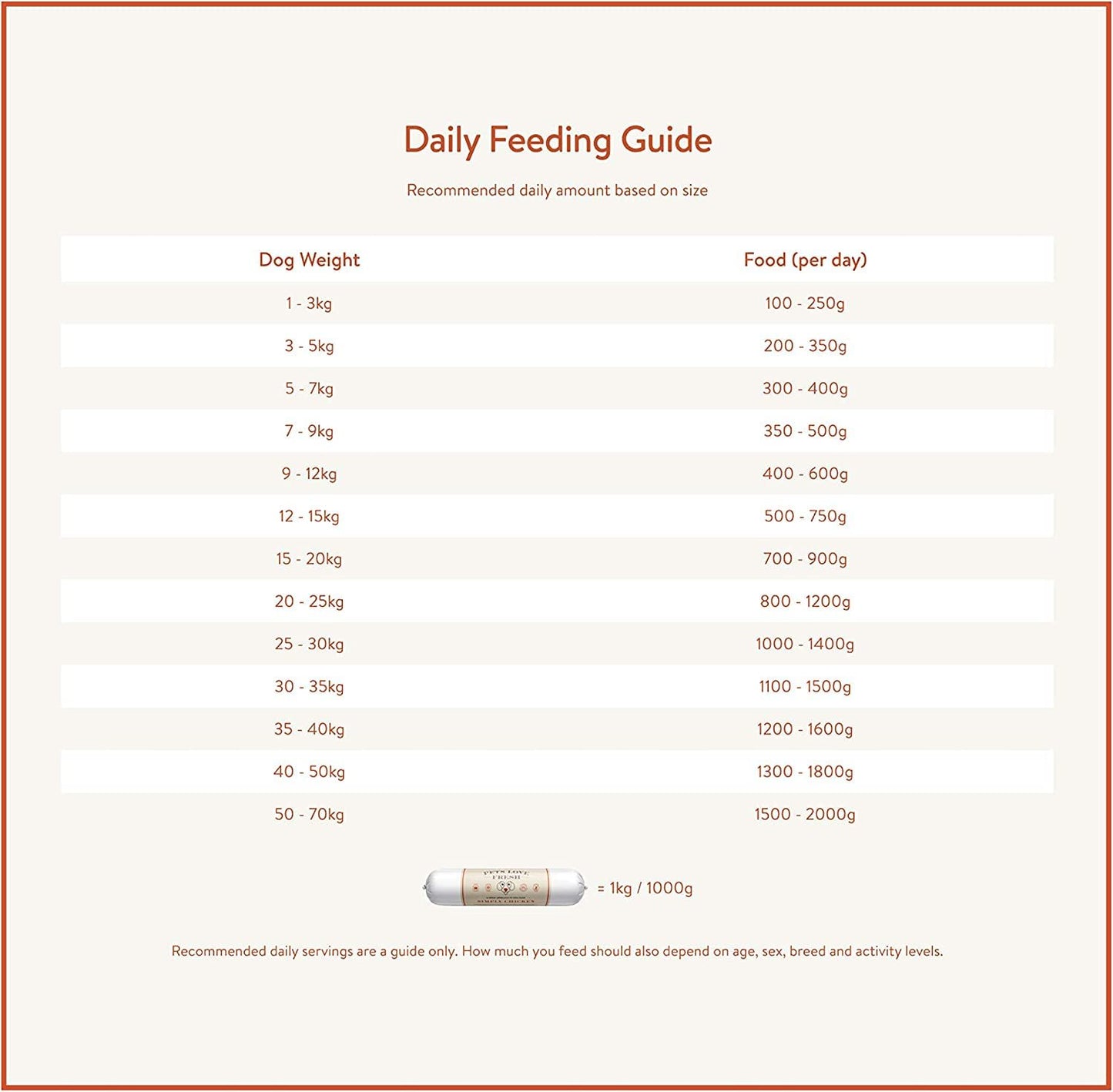Select the 1 - 3kg weight row
This screenshot has width=1113, height=1092.
click(309, 303)
